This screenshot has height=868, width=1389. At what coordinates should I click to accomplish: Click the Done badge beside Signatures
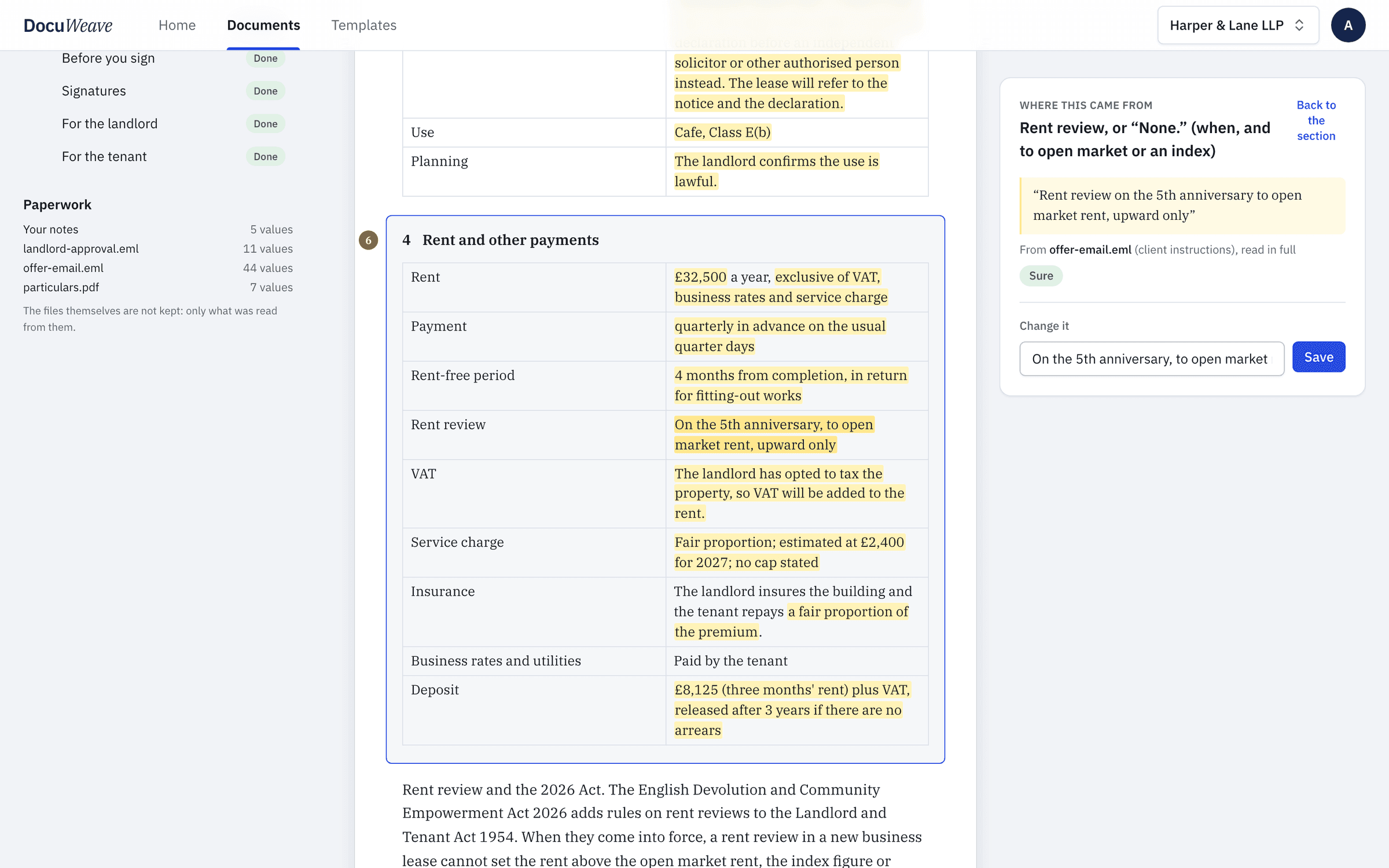click(266, 91)
